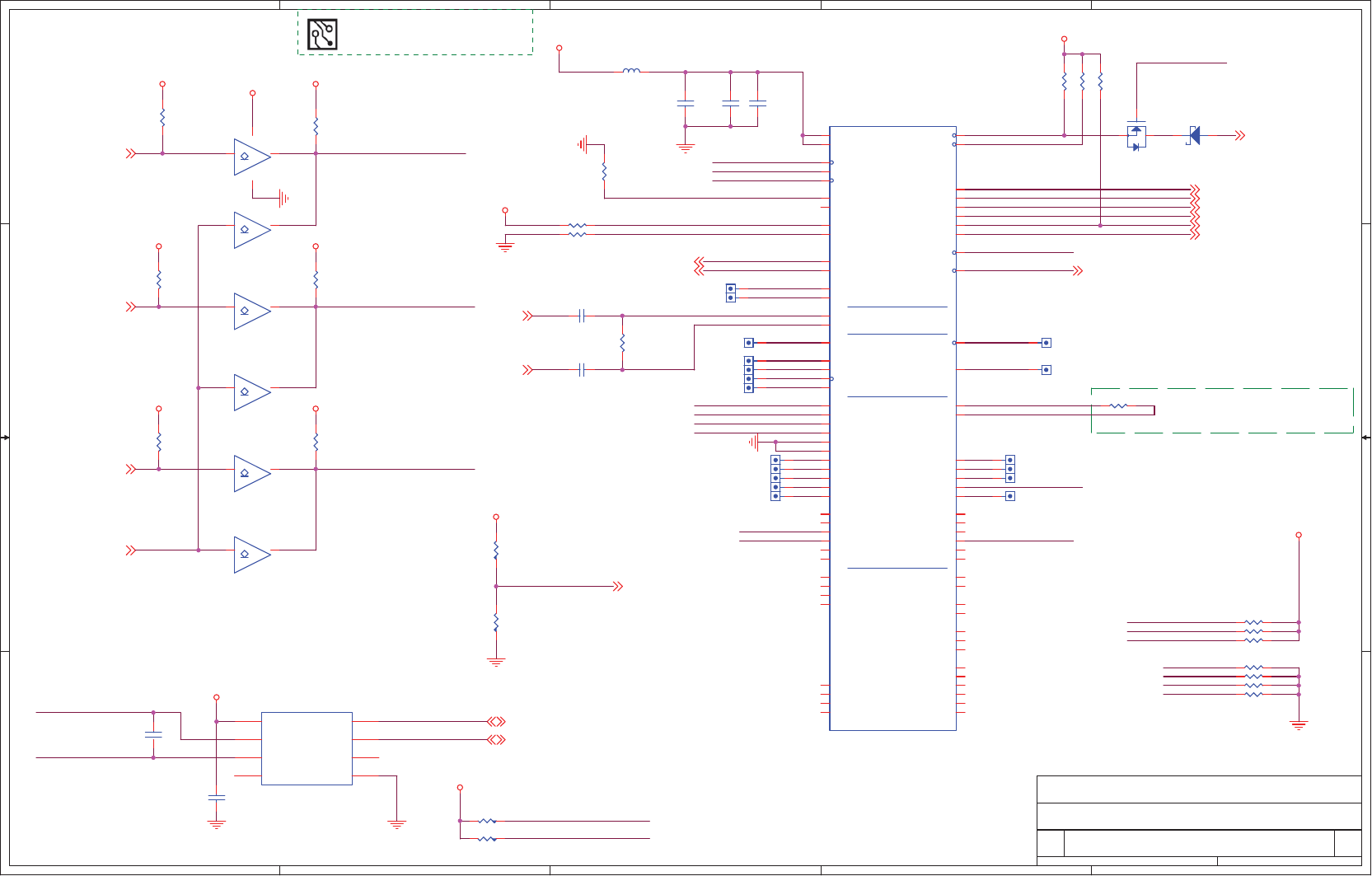The width and height of the screenshot is (1372, 876).
Task: Click the large central IC body
Action: 892,429
